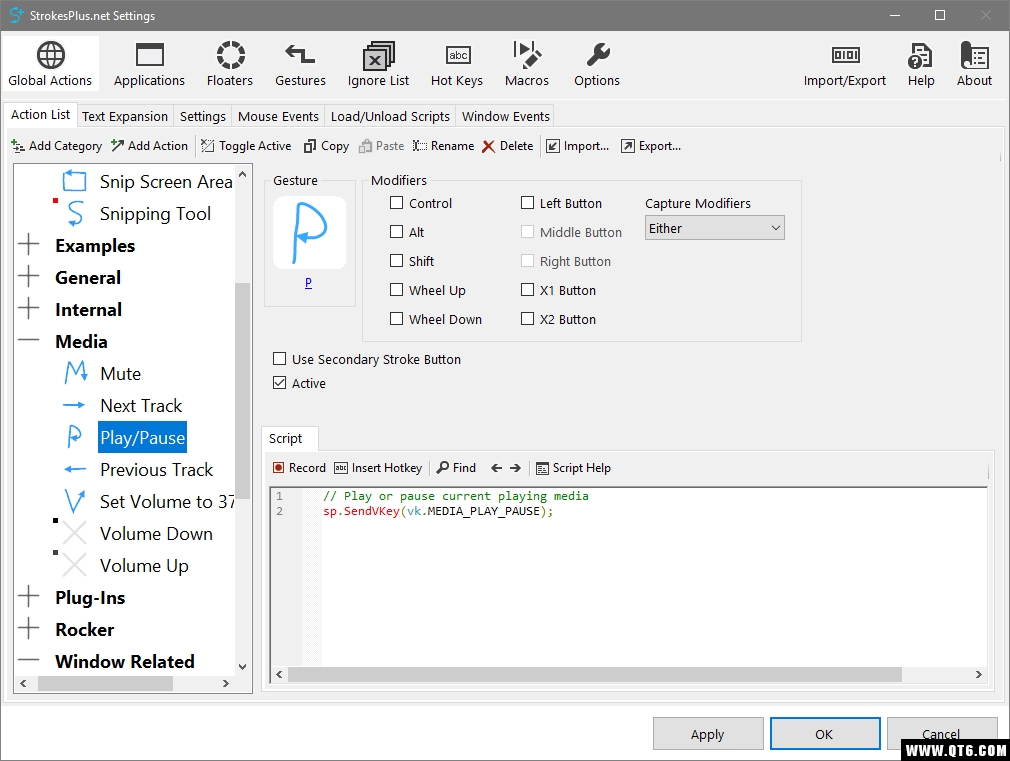The image size is (1010, 761).
Task: Enable the Alt modifier checkbox
Action: click(397, 232)
